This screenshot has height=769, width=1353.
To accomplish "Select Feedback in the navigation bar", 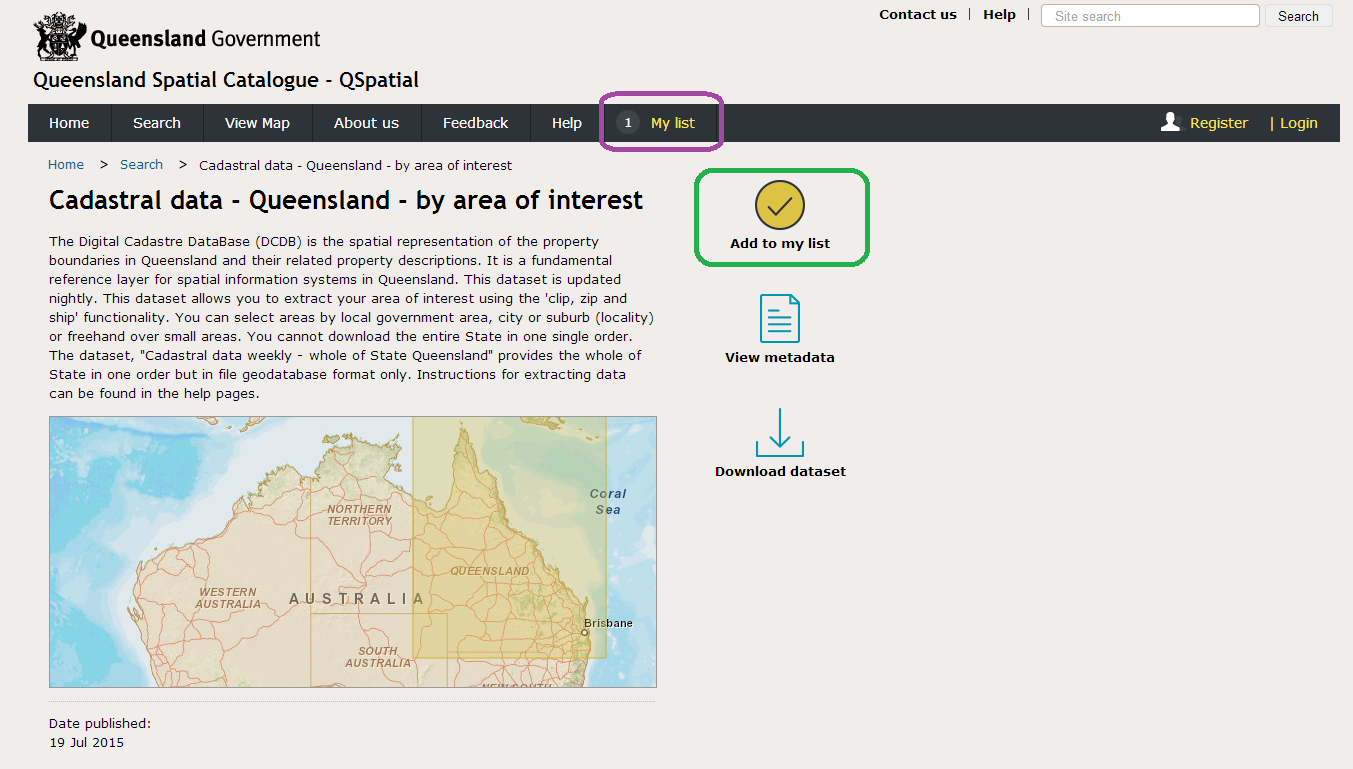I will click(x=476, y=123).
